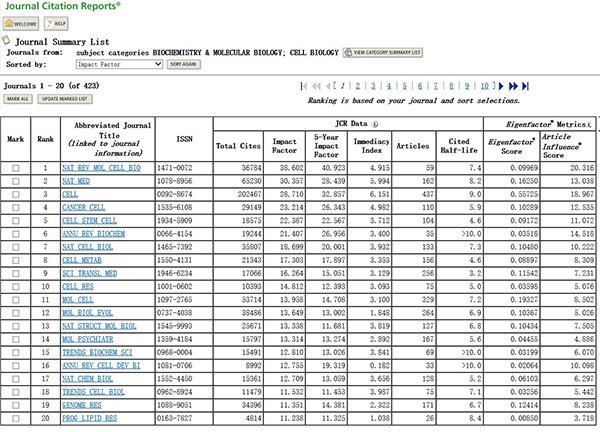The height and width of the screenshot is (432, 600).
Task: Go to the next page arrow
Action: tap(501, 86)
